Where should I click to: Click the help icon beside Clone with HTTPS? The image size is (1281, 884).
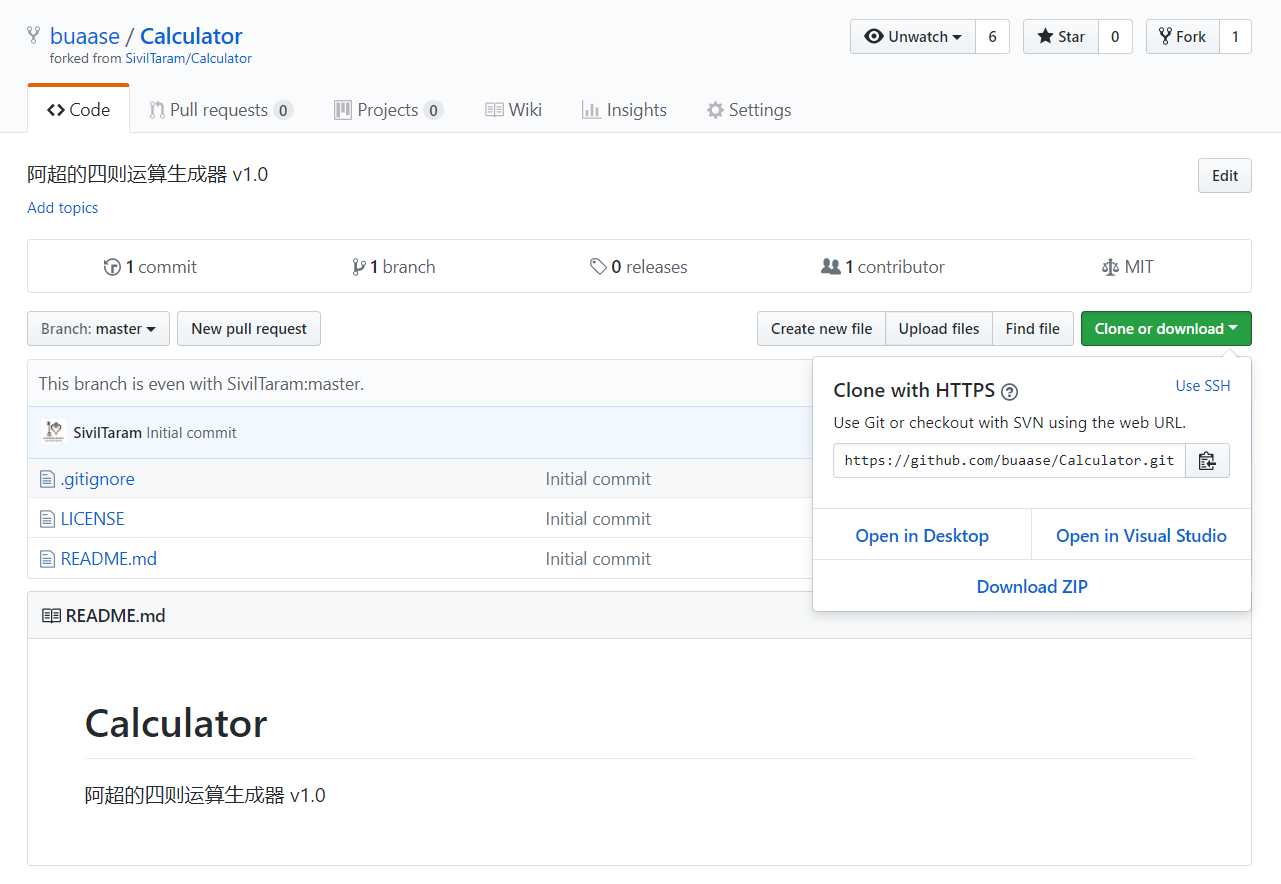1010,391
